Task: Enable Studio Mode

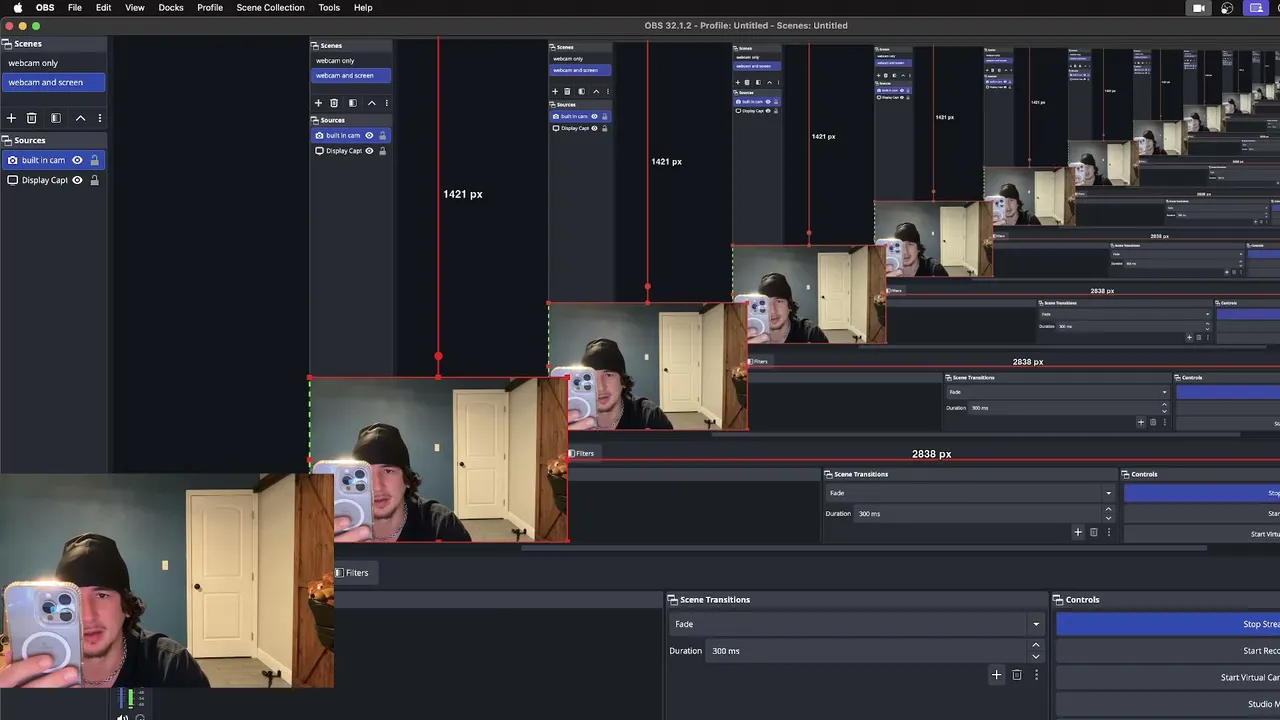Action: tap(1168, 704)
